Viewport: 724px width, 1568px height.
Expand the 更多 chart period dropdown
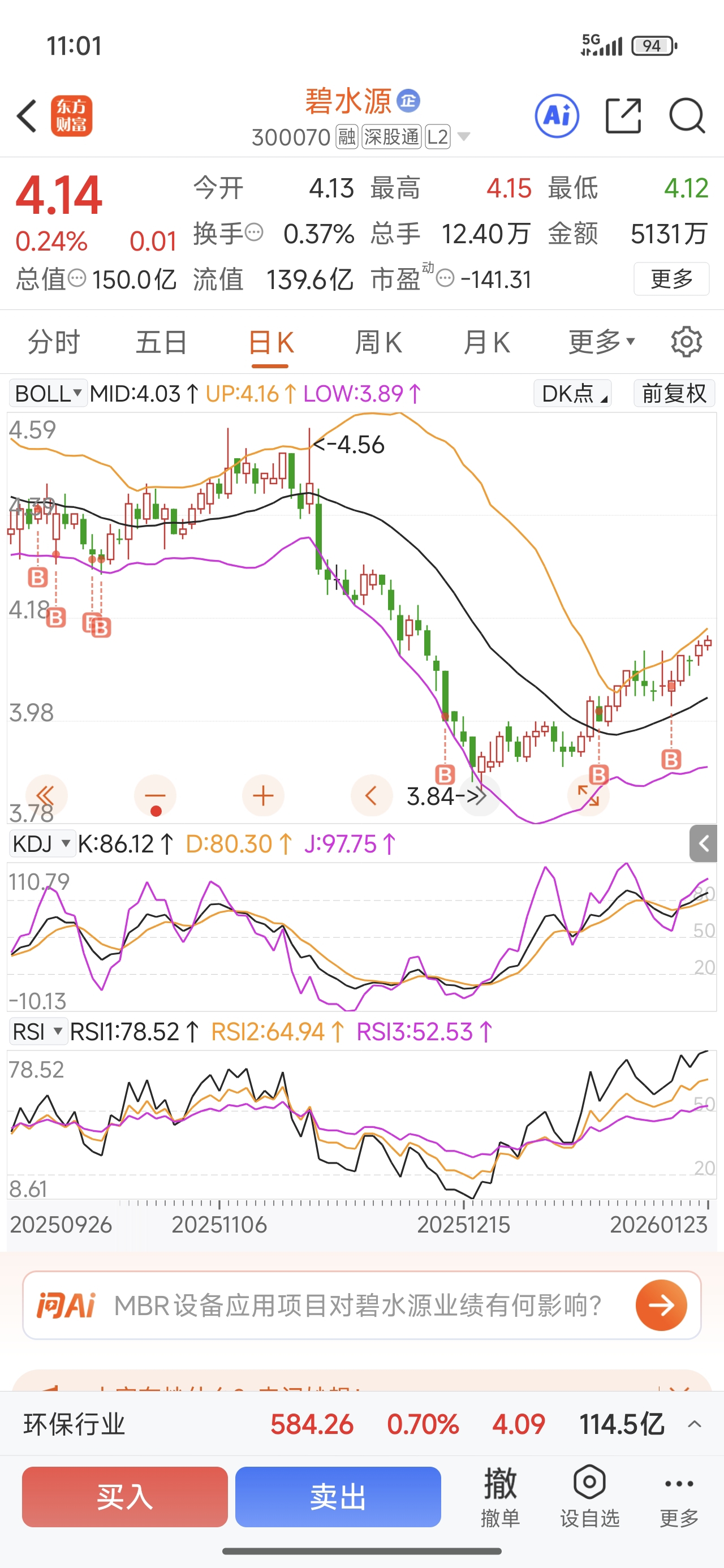coord(602,342)
